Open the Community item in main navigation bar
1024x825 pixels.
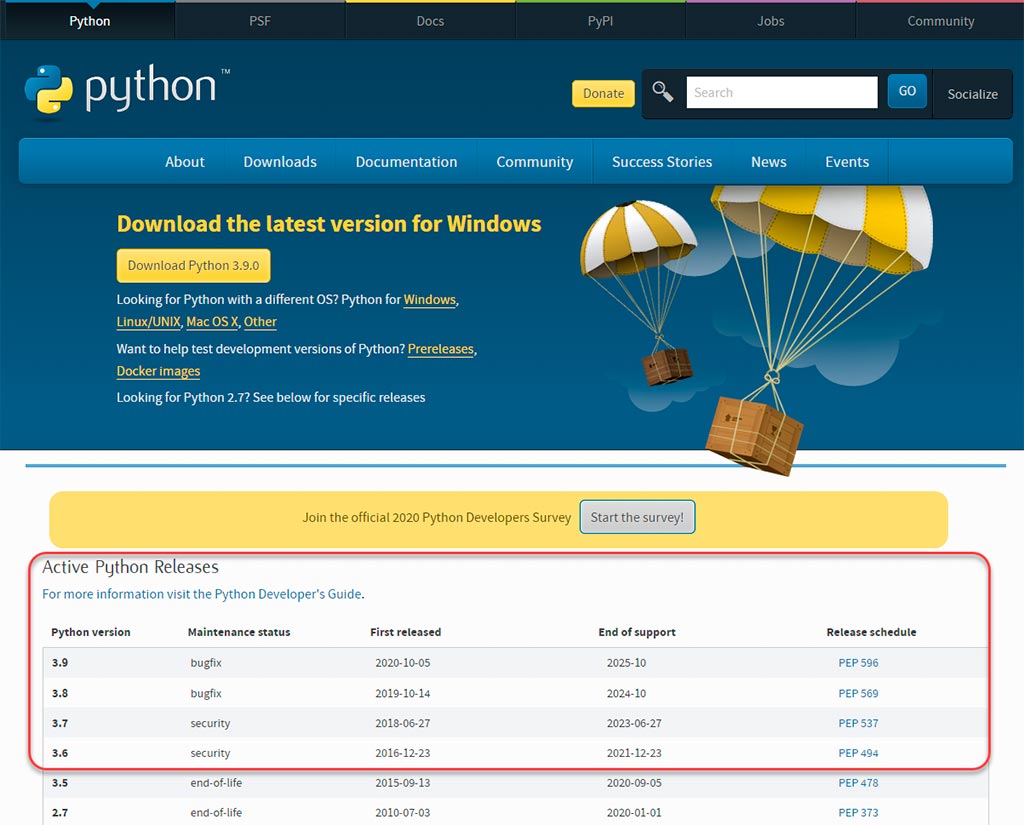[535, 162]
